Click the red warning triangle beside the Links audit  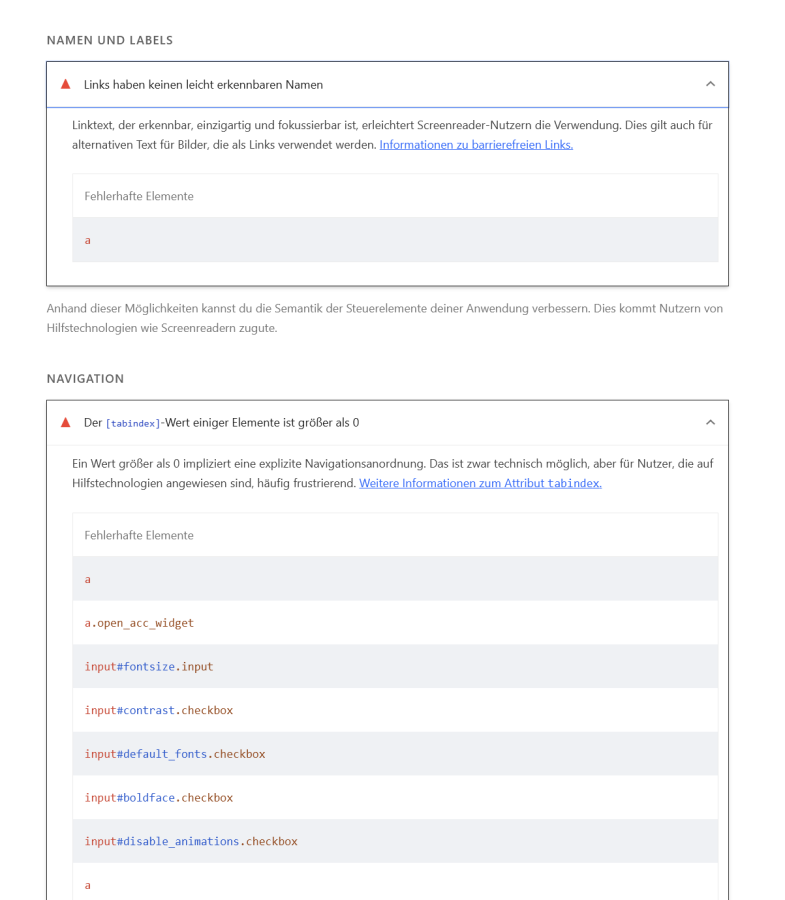(x=66, y=84)
